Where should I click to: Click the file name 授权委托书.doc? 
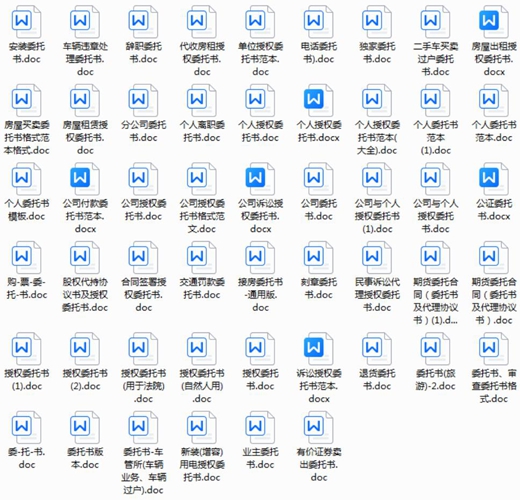tap(260, 379)
